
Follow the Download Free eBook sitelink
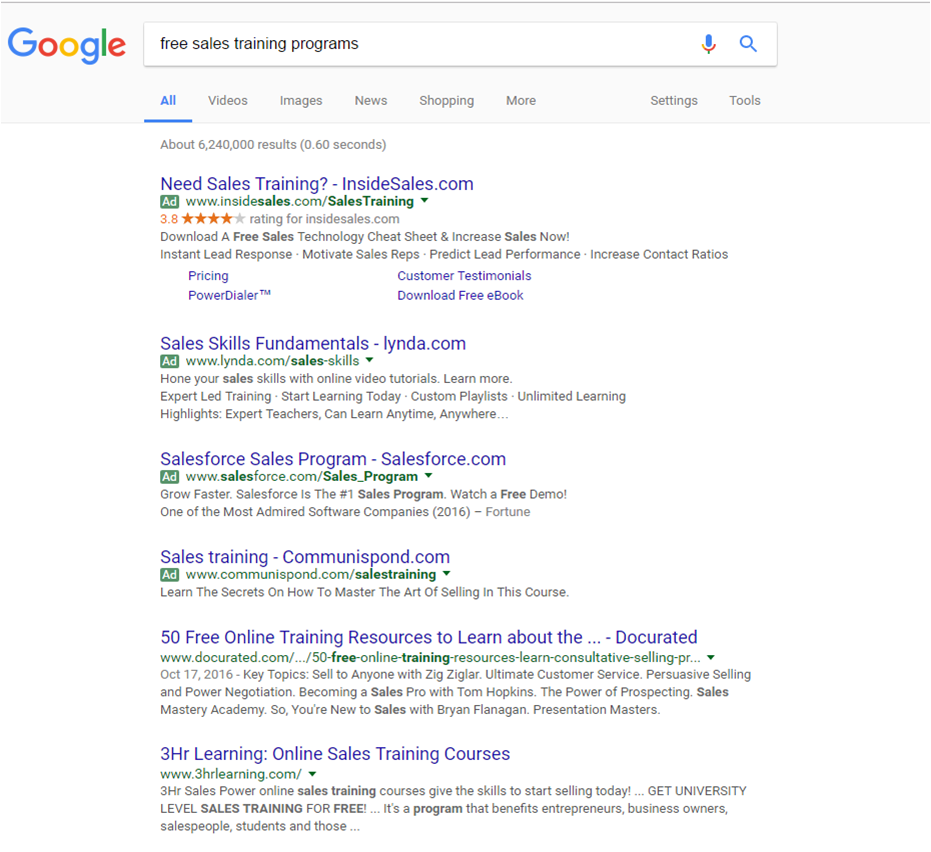(460, 296)
